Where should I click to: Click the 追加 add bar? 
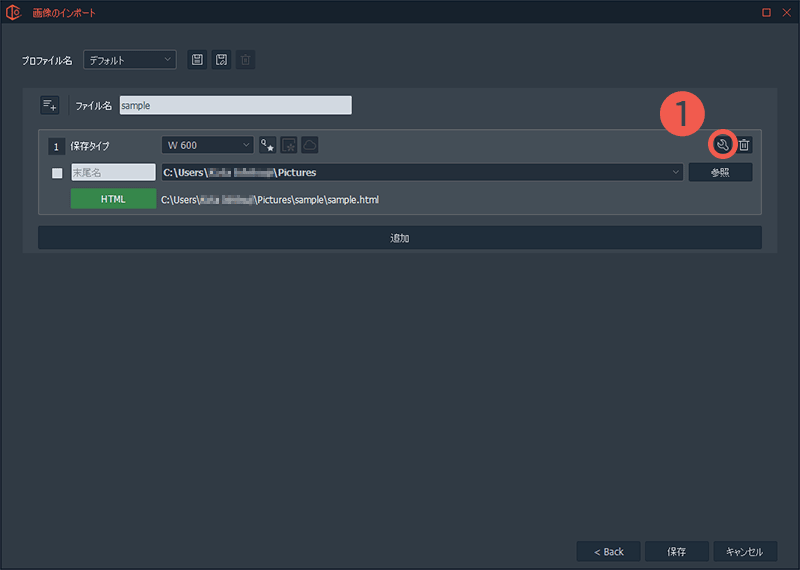[x=399, y=238]
